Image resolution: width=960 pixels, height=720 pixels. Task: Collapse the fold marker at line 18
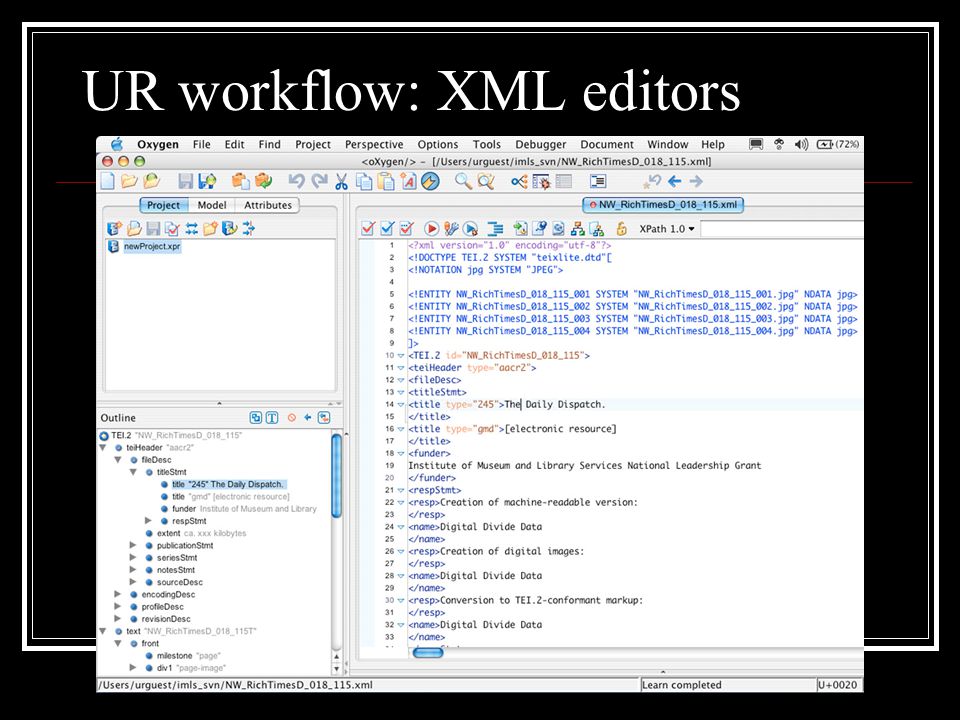(x=401, y=454)
